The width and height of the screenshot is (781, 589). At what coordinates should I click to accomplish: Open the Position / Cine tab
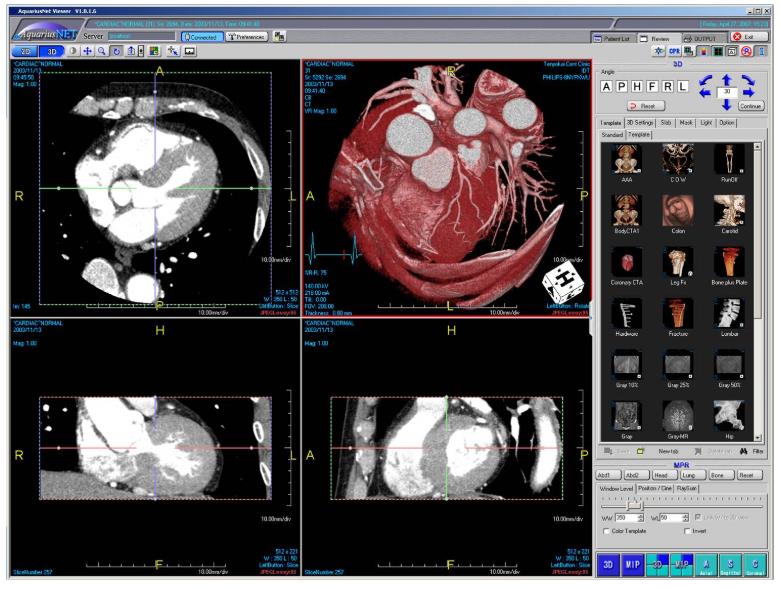coord(656,488)
